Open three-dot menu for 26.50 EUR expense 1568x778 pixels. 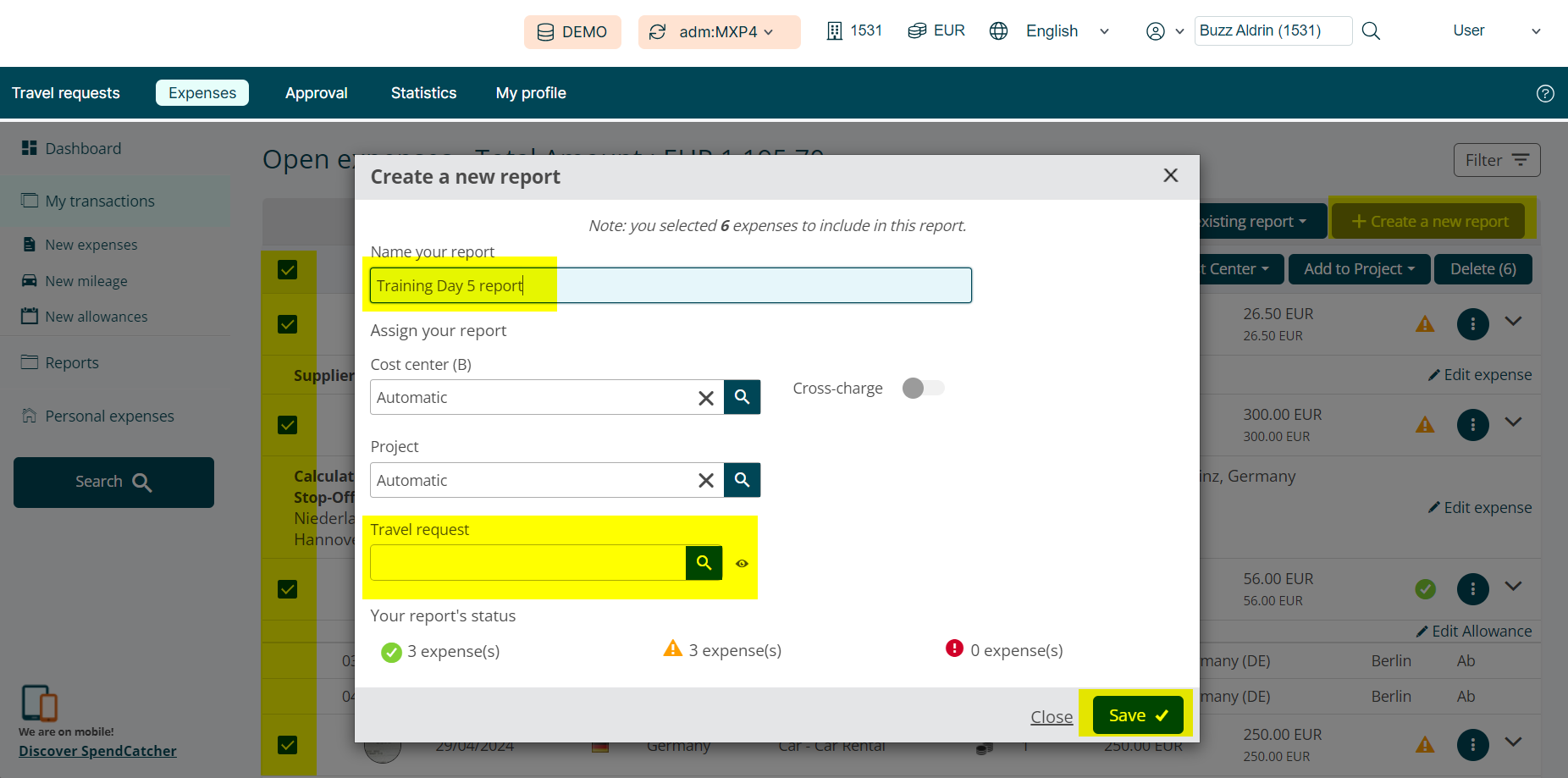click(x=1472, y=323)
